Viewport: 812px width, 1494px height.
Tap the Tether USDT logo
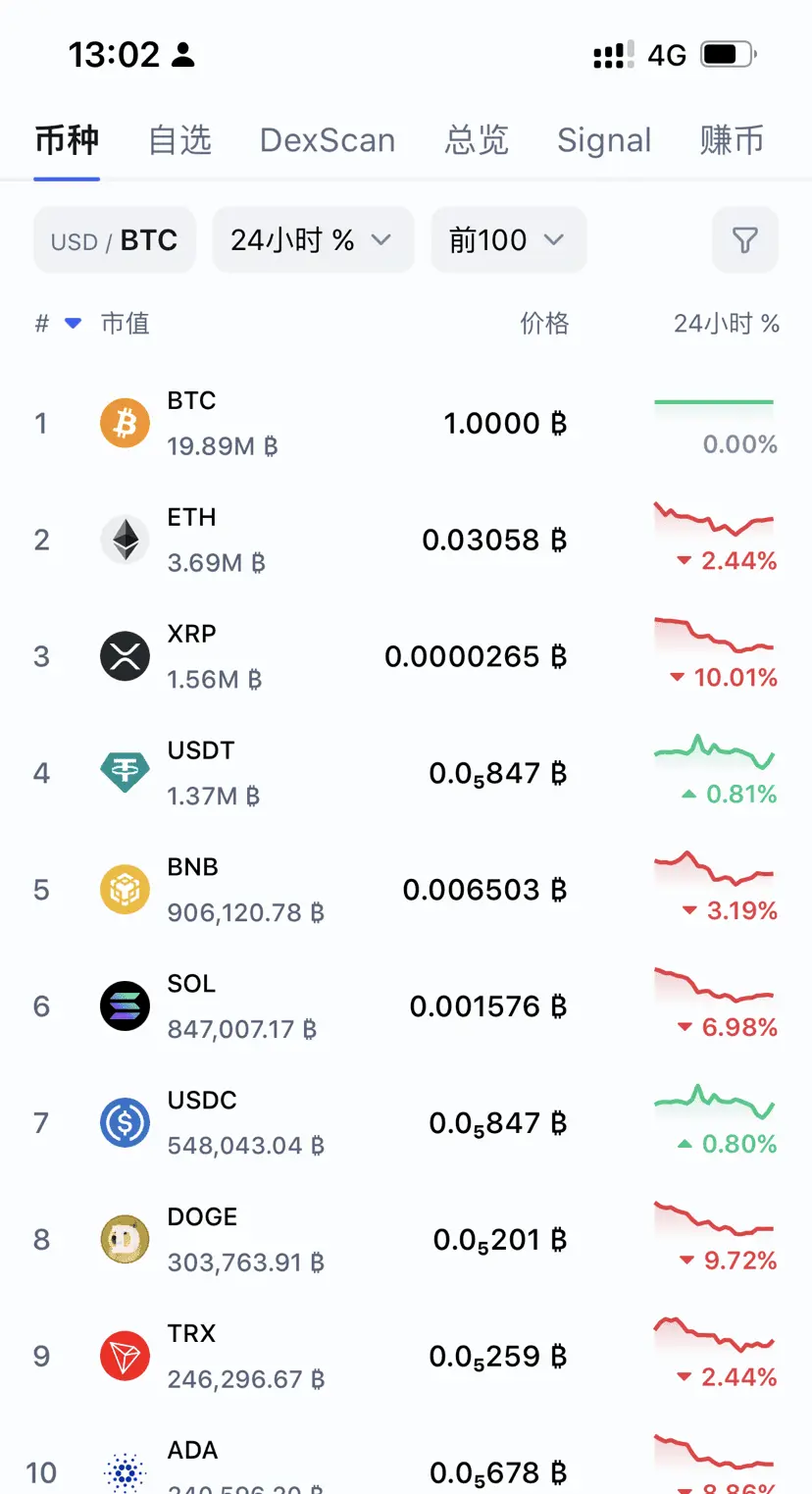pos(126,773)
